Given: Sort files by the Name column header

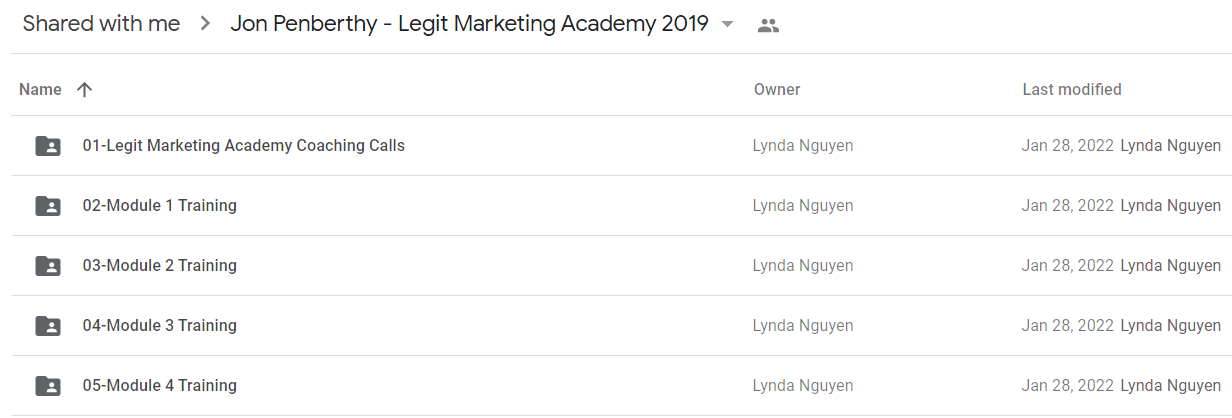Looking at the screenshot, I should click(40, 90).
